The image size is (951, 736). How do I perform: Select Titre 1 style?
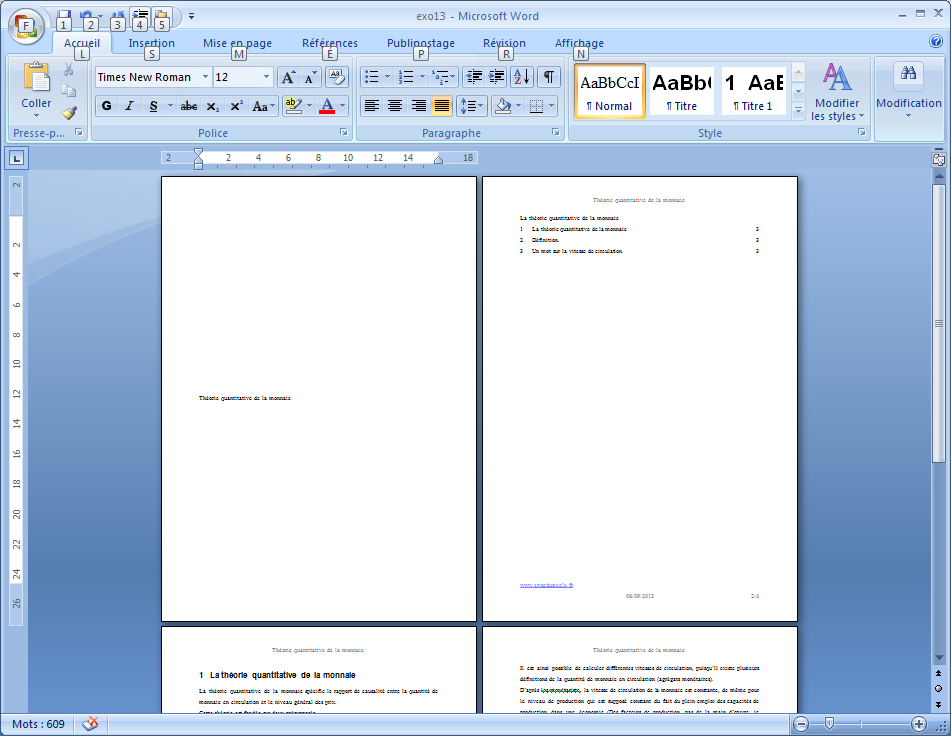tap(753, 91)
